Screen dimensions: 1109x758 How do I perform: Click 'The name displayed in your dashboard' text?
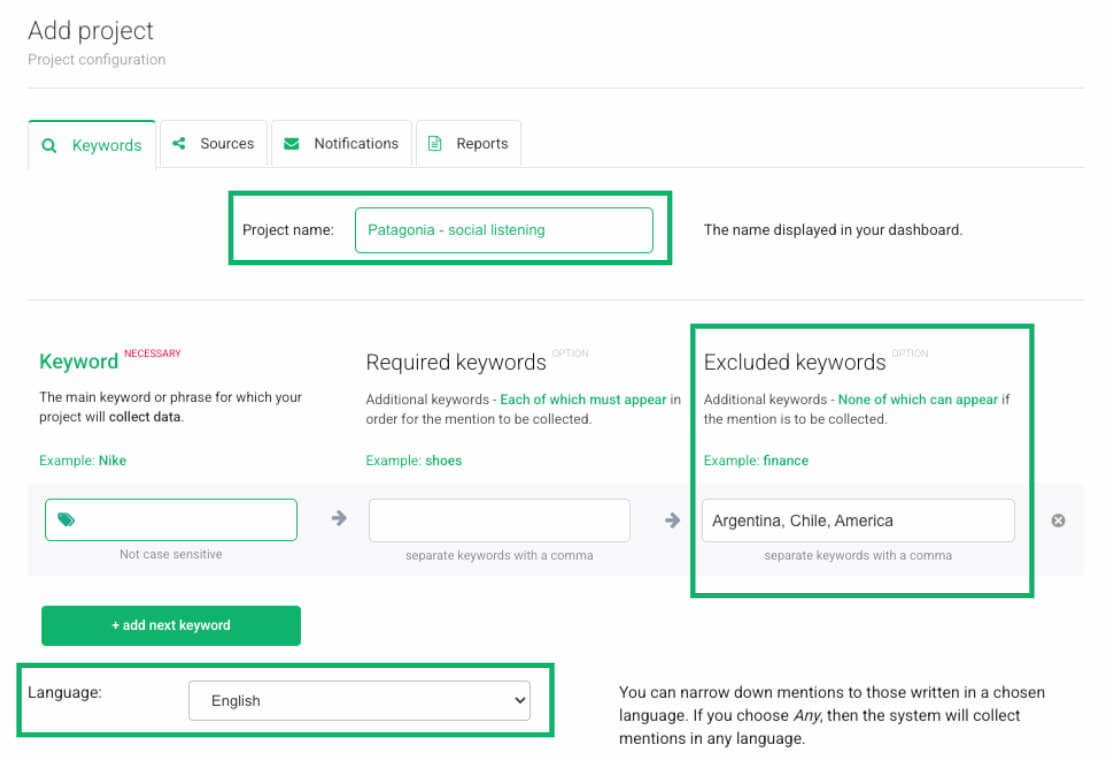click(x=832, y=230)
